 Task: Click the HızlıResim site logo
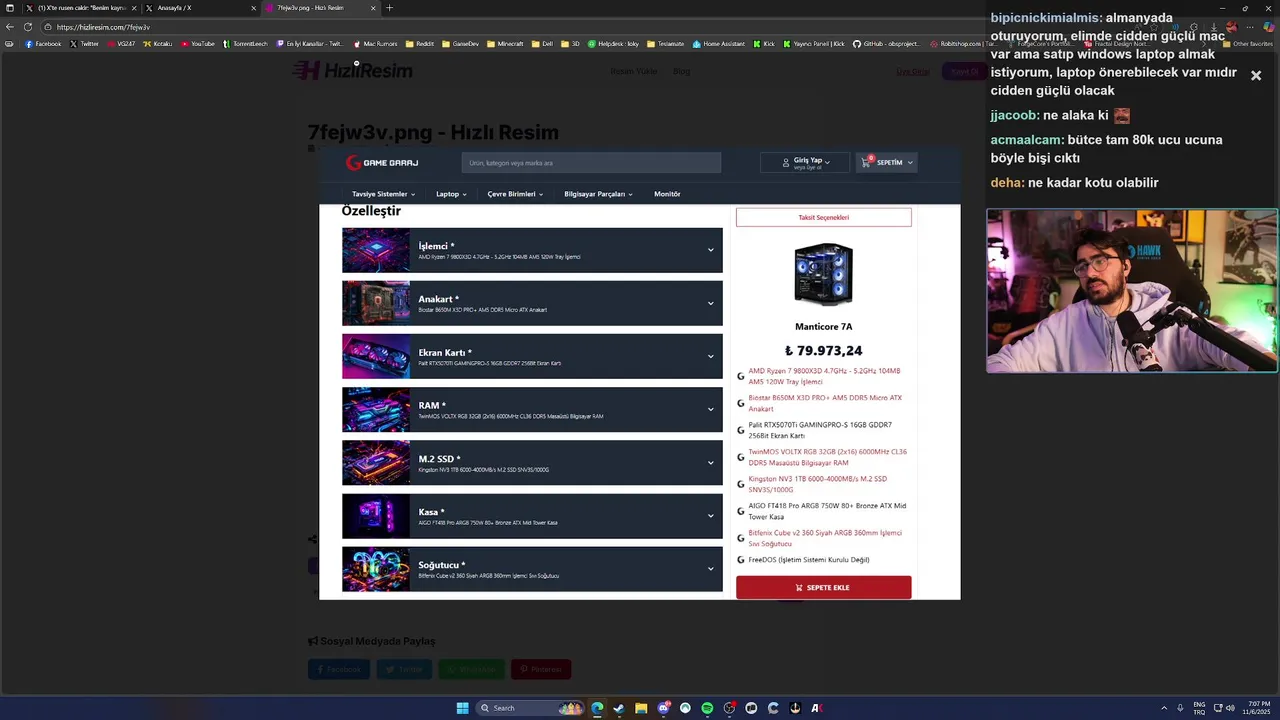click(353, 71)
